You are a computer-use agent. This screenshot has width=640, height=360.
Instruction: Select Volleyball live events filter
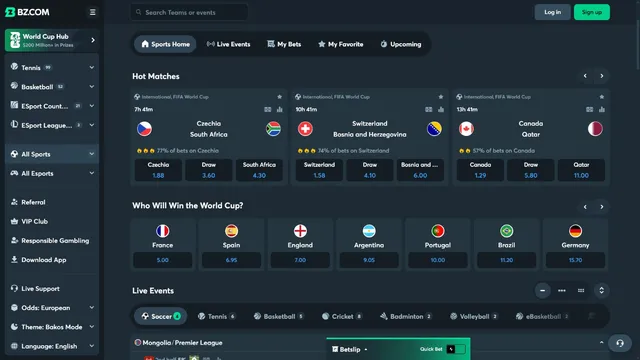(474, 316)
